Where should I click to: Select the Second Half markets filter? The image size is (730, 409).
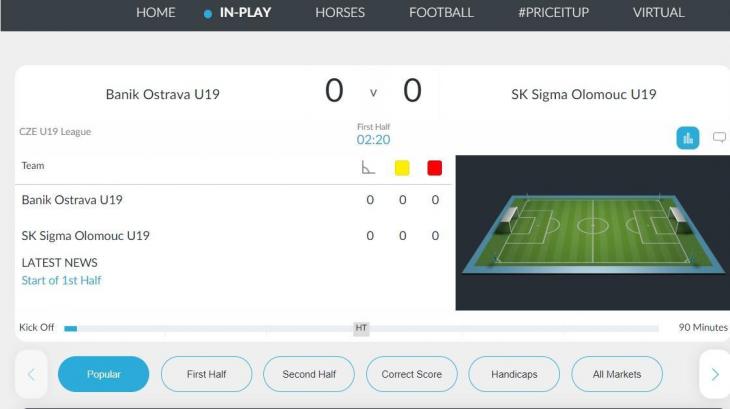click(x=309, y=374)
